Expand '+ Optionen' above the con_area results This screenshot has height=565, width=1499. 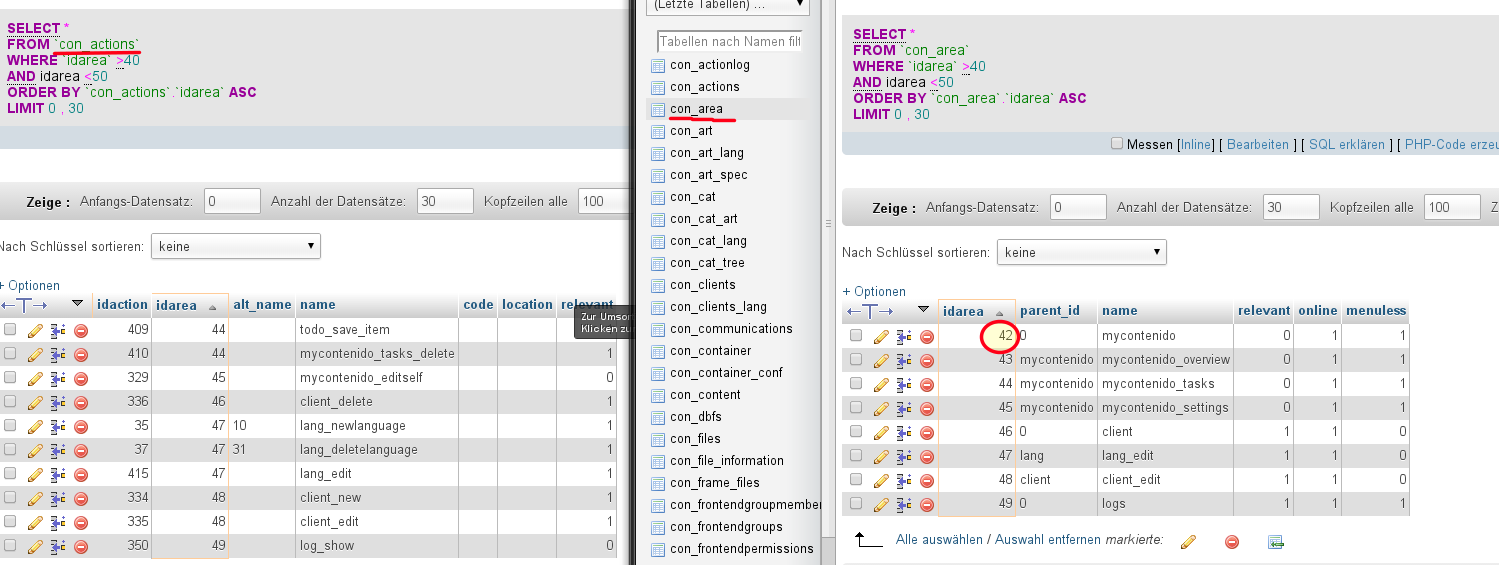874,291
